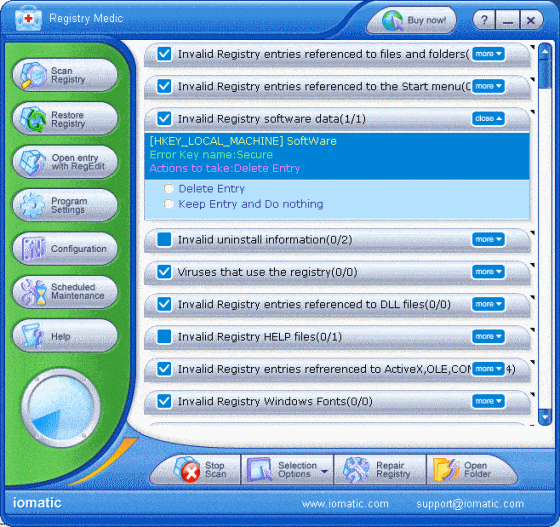Click 'Error Key name:Secure' text

pos(211,155)
